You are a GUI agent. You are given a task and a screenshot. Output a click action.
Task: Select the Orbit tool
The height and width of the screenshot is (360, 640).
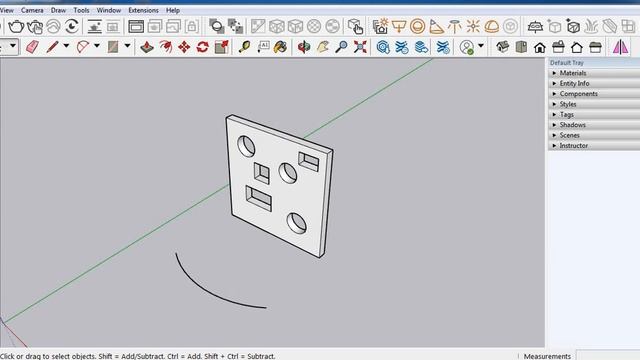click(x=304, y=47)
